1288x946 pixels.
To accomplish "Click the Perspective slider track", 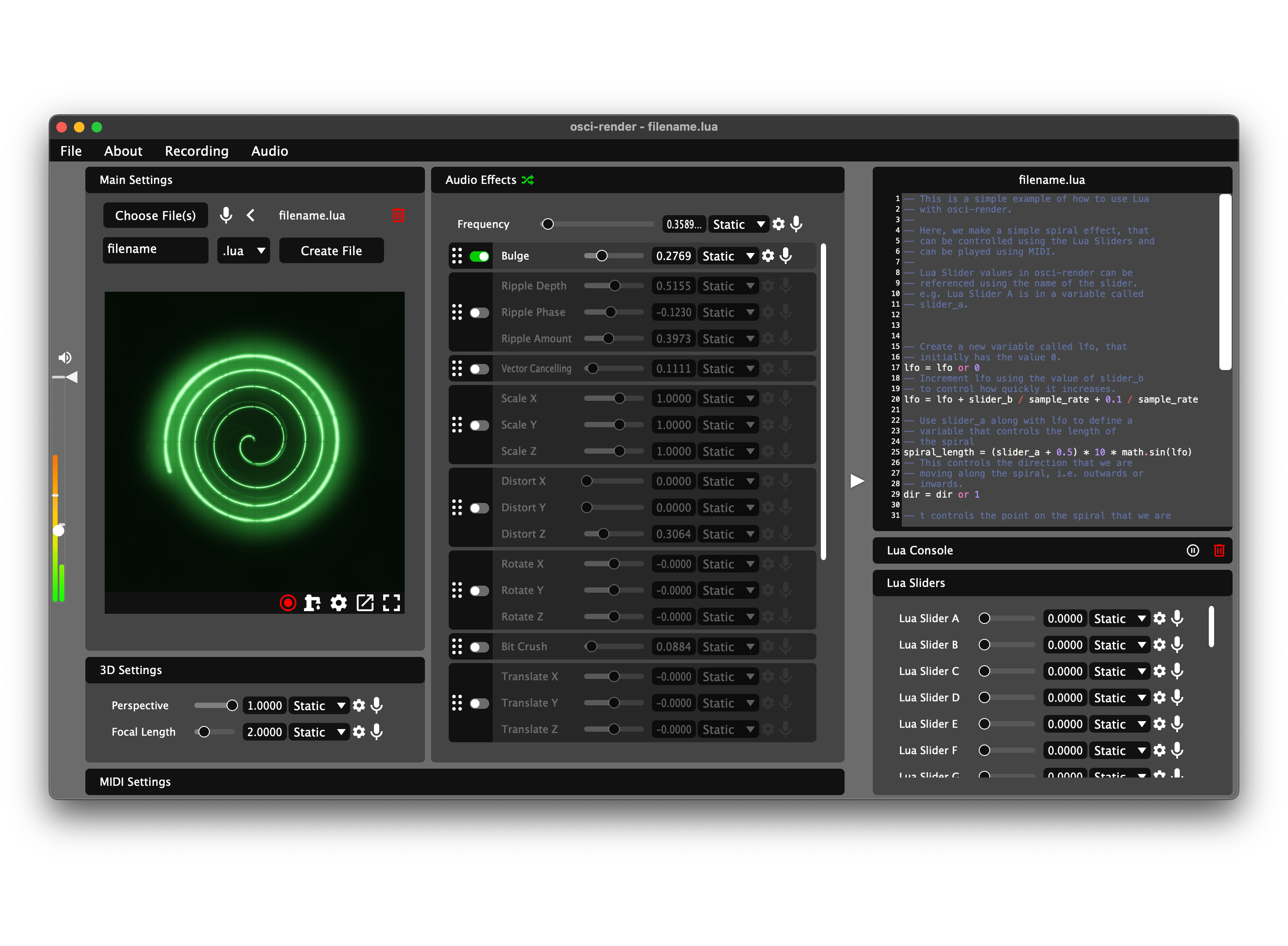I will 212,705.
